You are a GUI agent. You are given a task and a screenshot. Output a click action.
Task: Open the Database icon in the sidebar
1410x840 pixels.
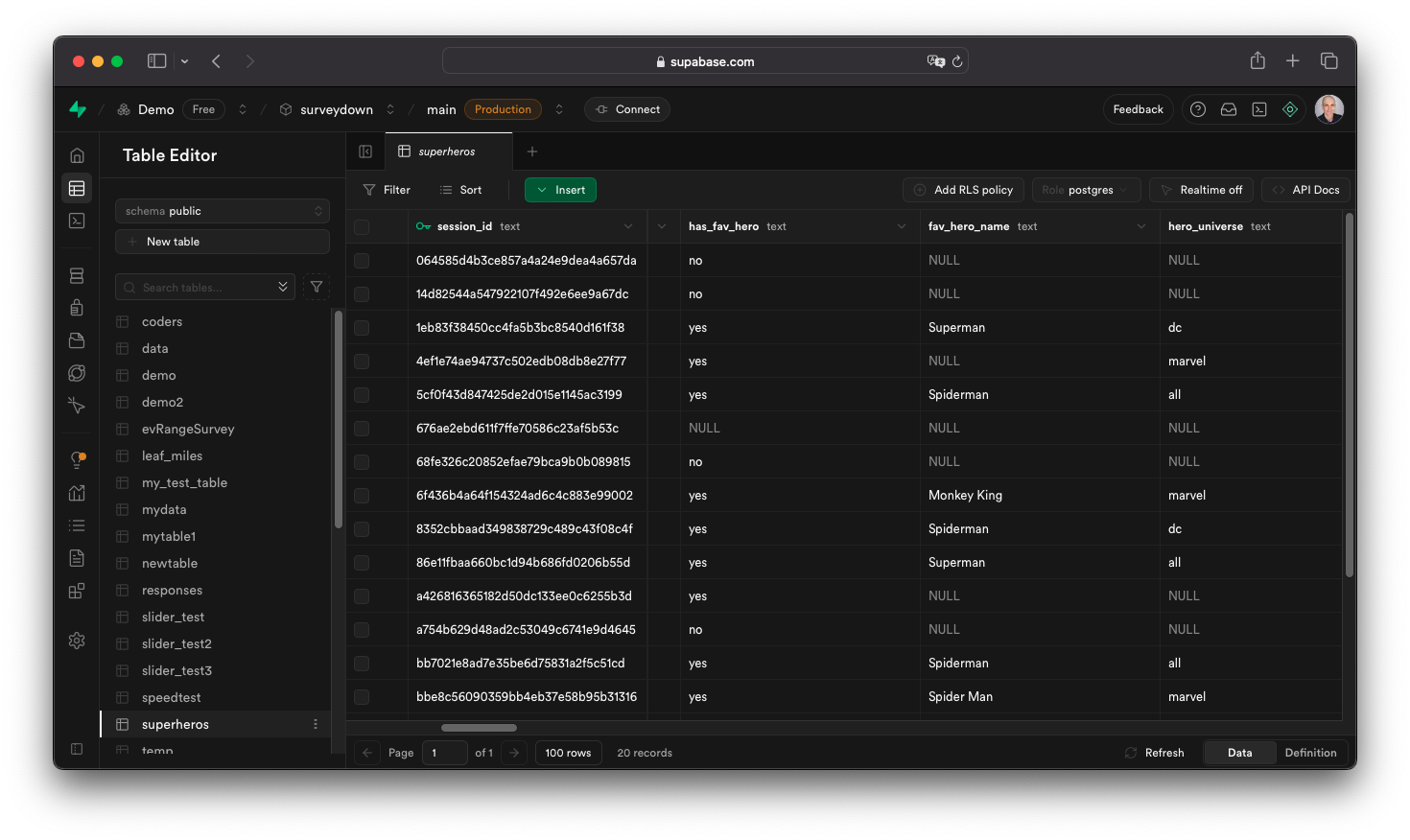click(77, 276)
